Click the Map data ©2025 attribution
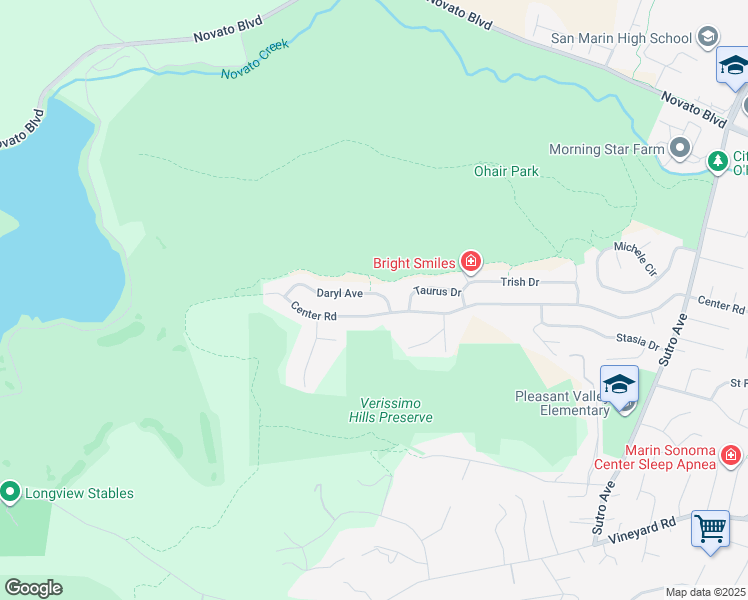 pos(706,592)
